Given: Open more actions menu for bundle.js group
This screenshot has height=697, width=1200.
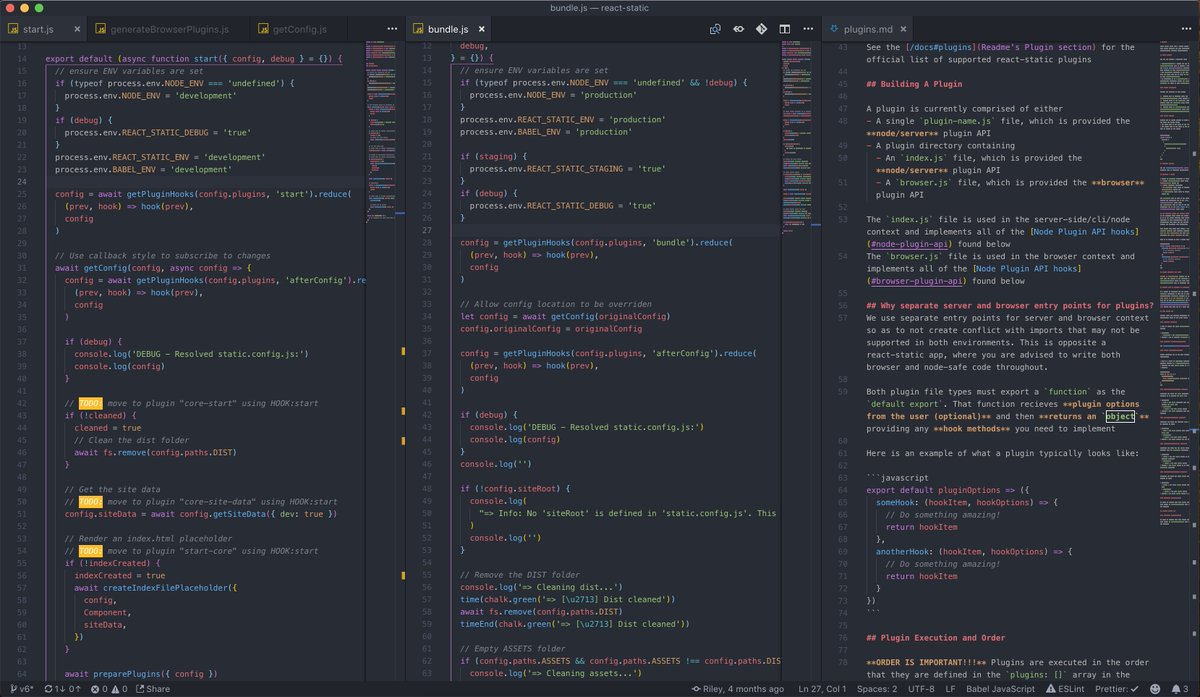Looking at the screenshot, I should coord(806,30).
